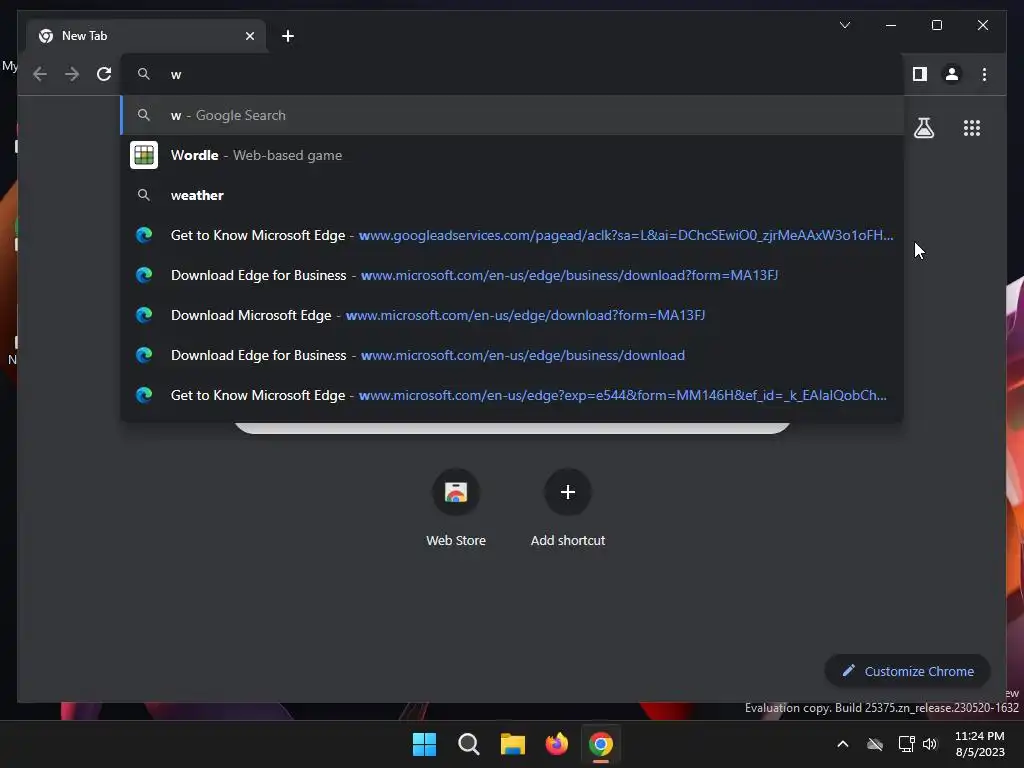The height and width of the screenshot is (768, 1024).
Task: Click the forward navigation arrow
Action: (x=72, y=74)
